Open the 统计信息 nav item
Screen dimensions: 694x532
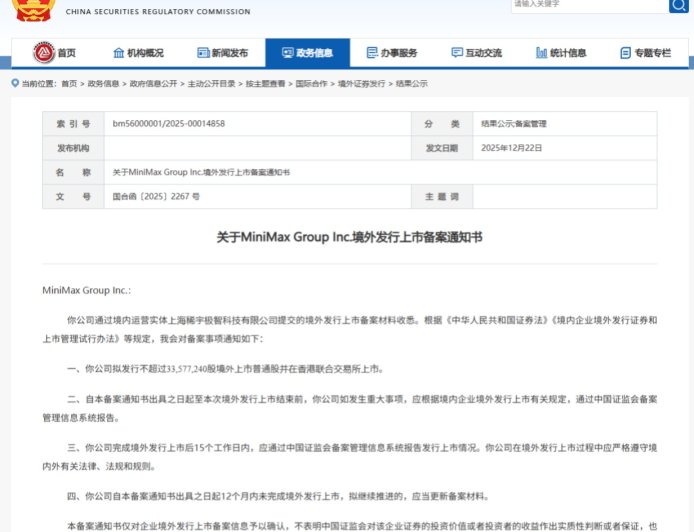coord(561,53)
